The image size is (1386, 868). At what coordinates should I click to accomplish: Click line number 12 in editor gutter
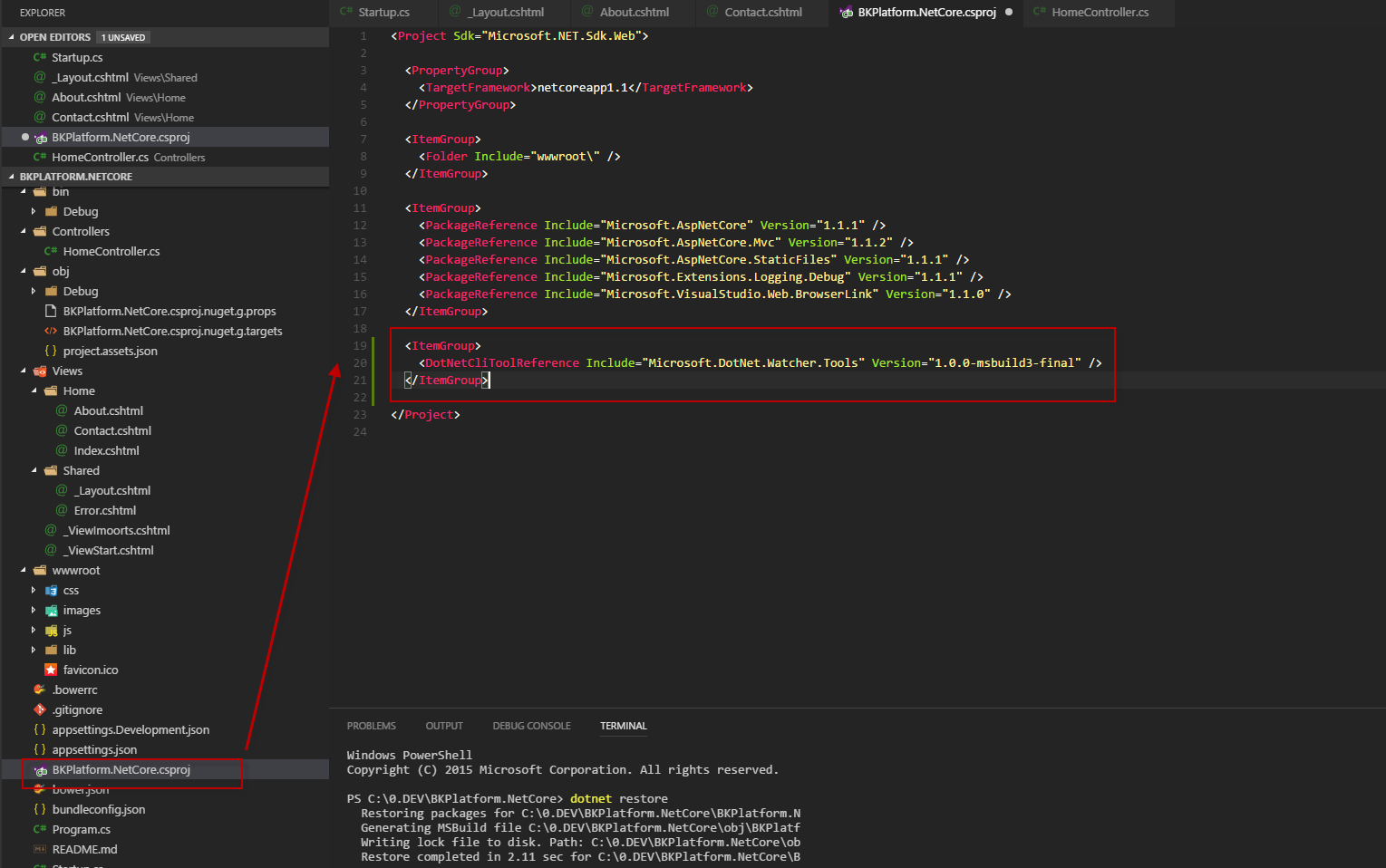pos(360,225)
